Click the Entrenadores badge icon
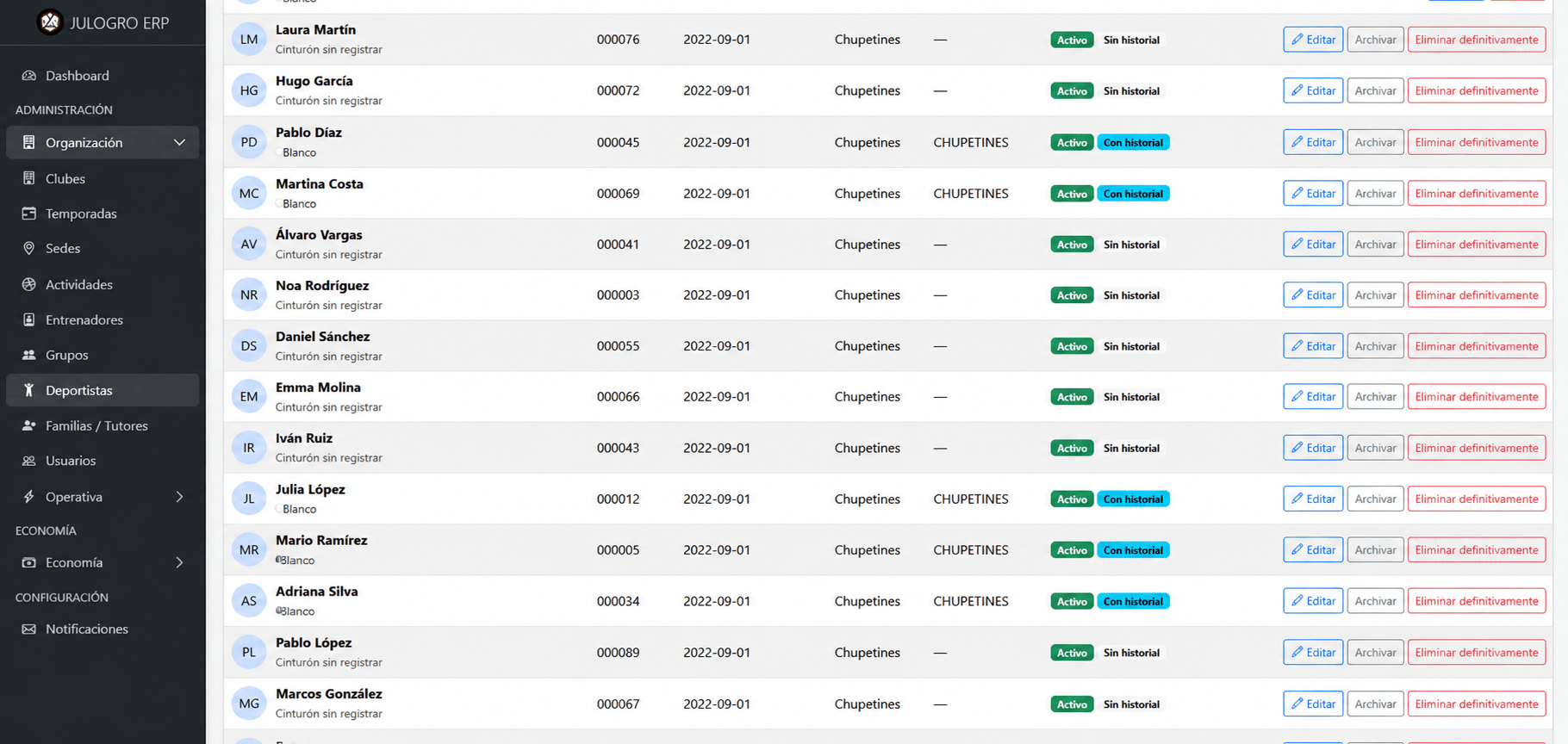This screenshot has height=744, width=1568. click(29, 319)
